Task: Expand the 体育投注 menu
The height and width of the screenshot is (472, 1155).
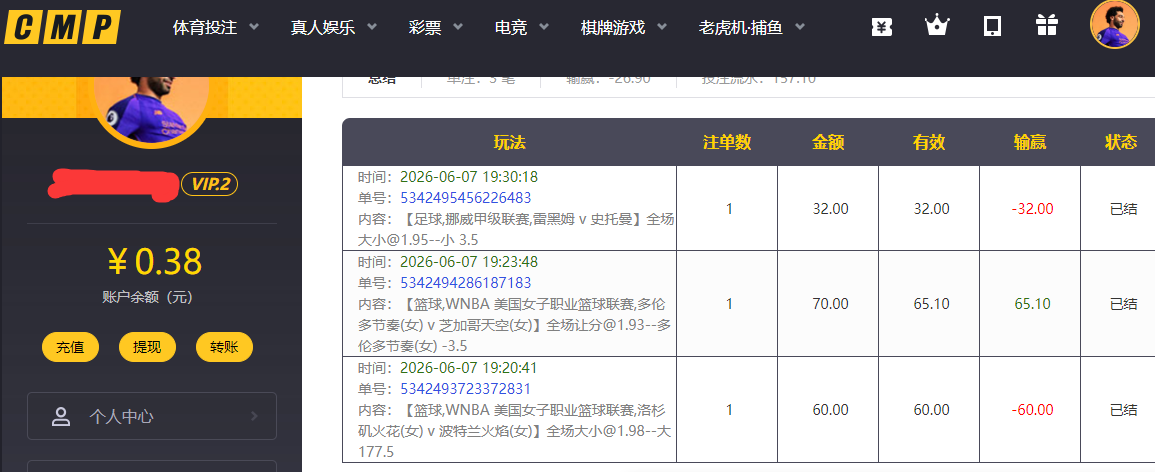Action: tap(216, 28)
